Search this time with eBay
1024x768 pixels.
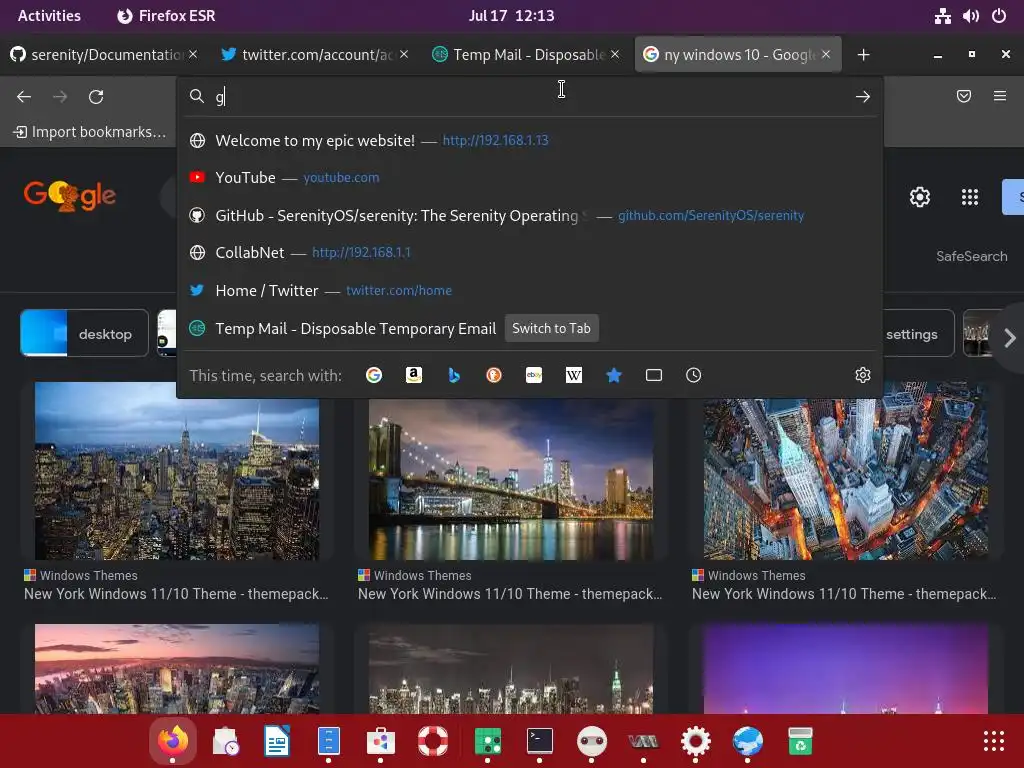pyautogui.click(x=534, y=375)
